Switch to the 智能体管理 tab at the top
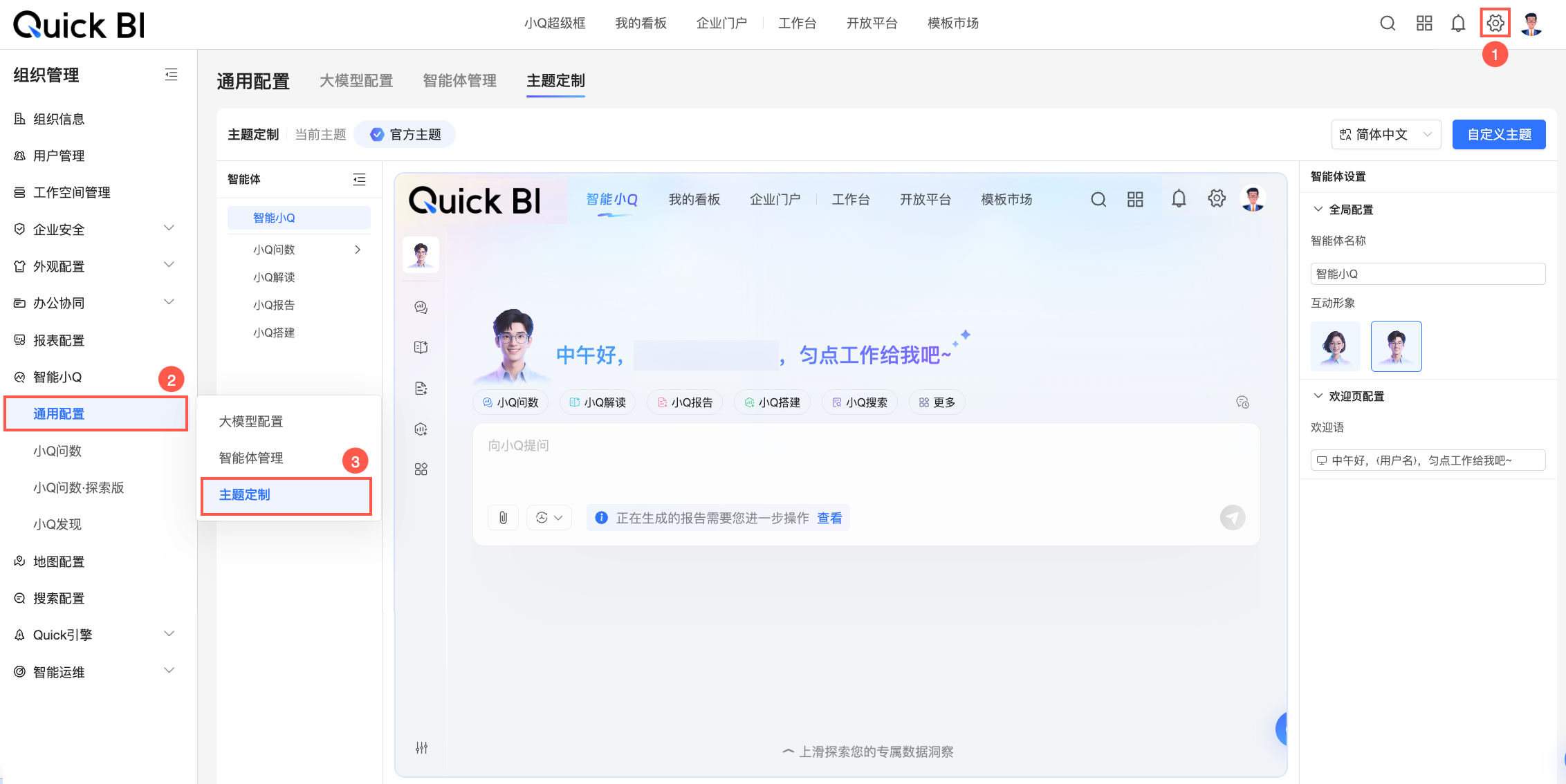 point(460,81)
